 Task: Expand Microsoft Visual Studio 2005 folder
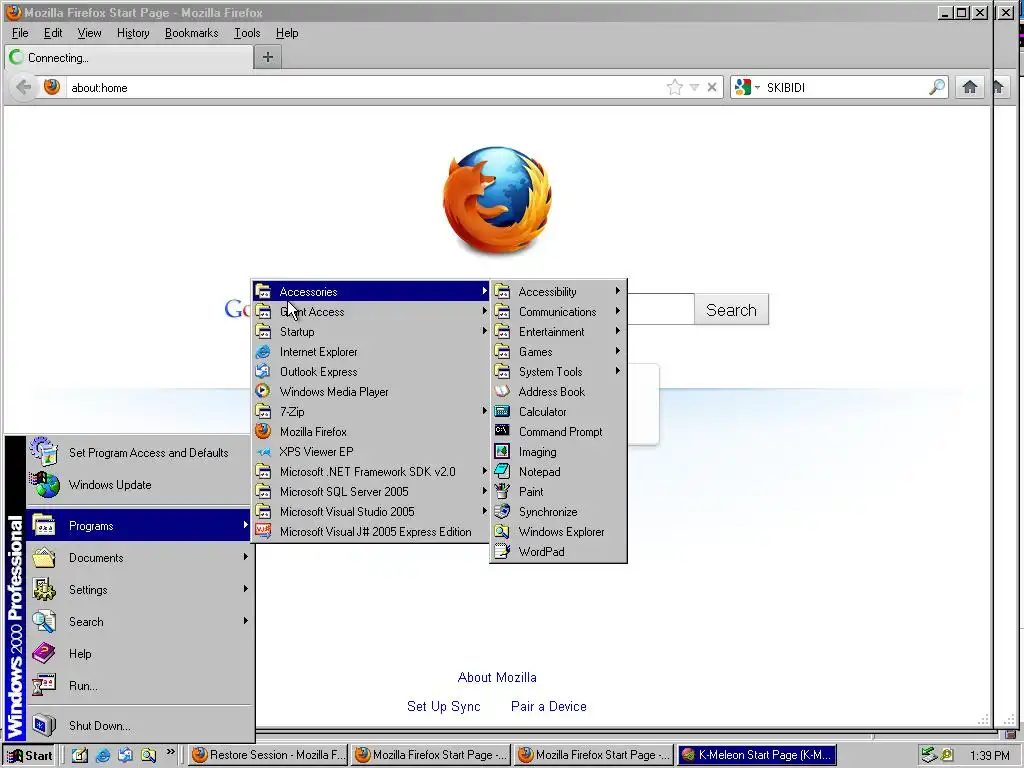371,512
